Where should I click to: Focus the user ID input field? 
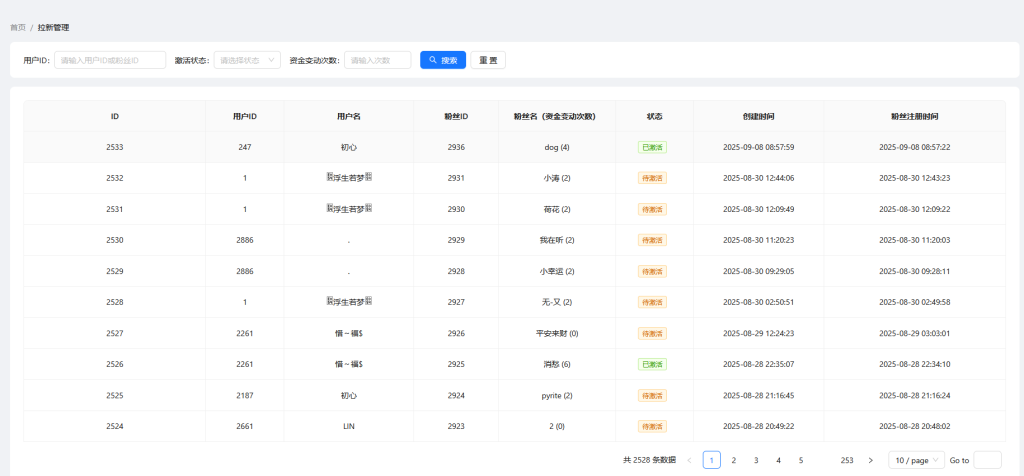[x=110, y=60]
